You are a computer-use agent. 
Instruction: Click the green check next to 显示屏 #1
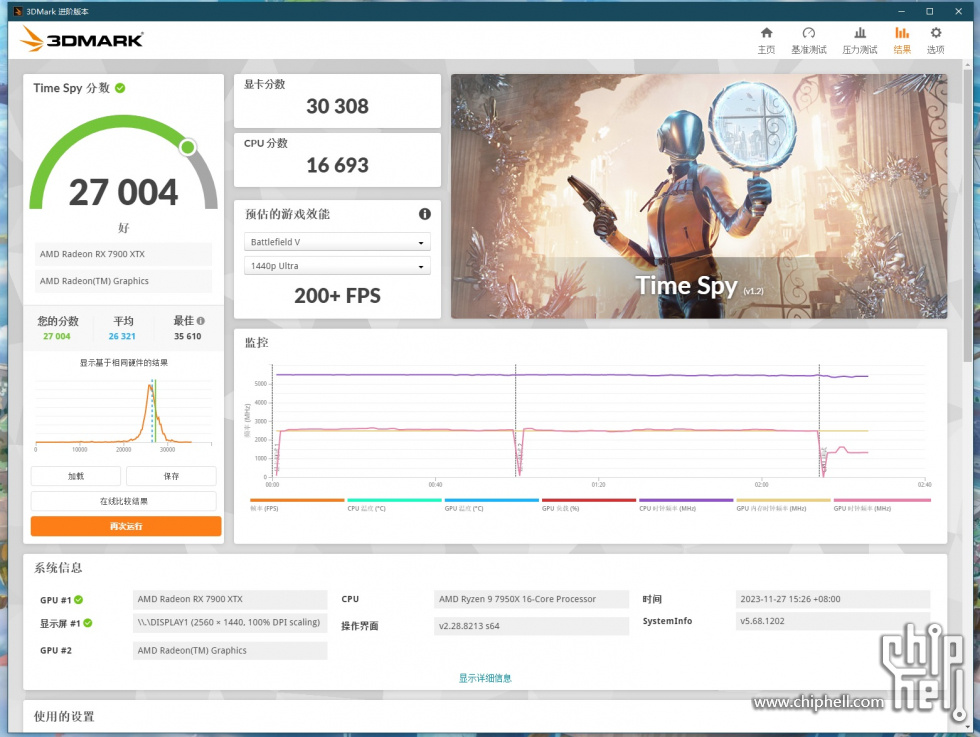click(88, 623)
